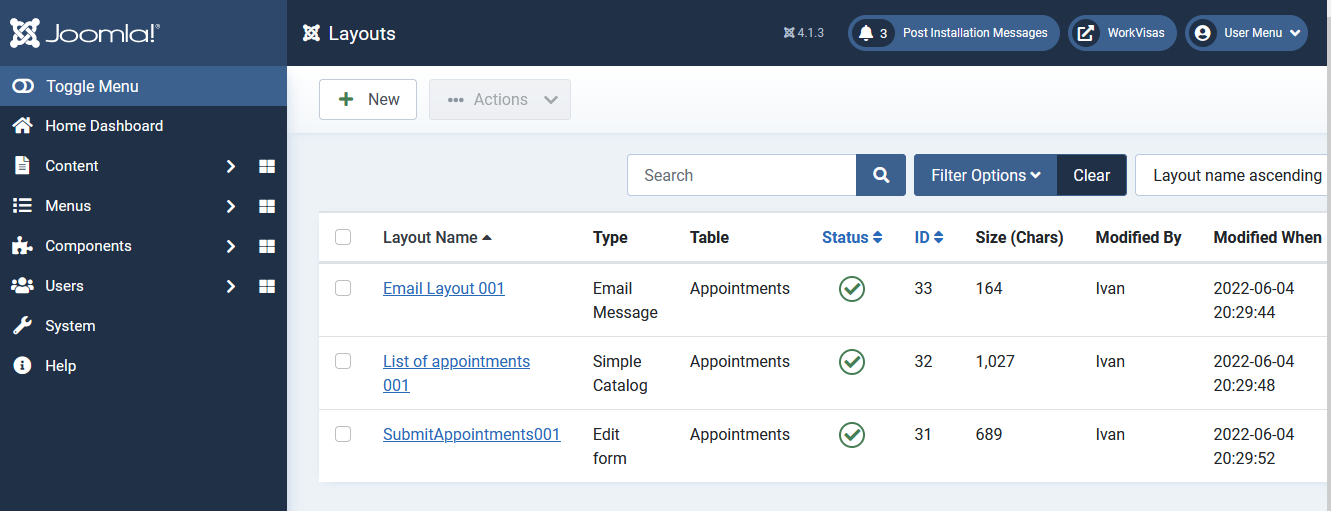Open the Components dashboard grid icon
Image resolution: width=1331 pixels, height=511 pixels.
(267, 246)
